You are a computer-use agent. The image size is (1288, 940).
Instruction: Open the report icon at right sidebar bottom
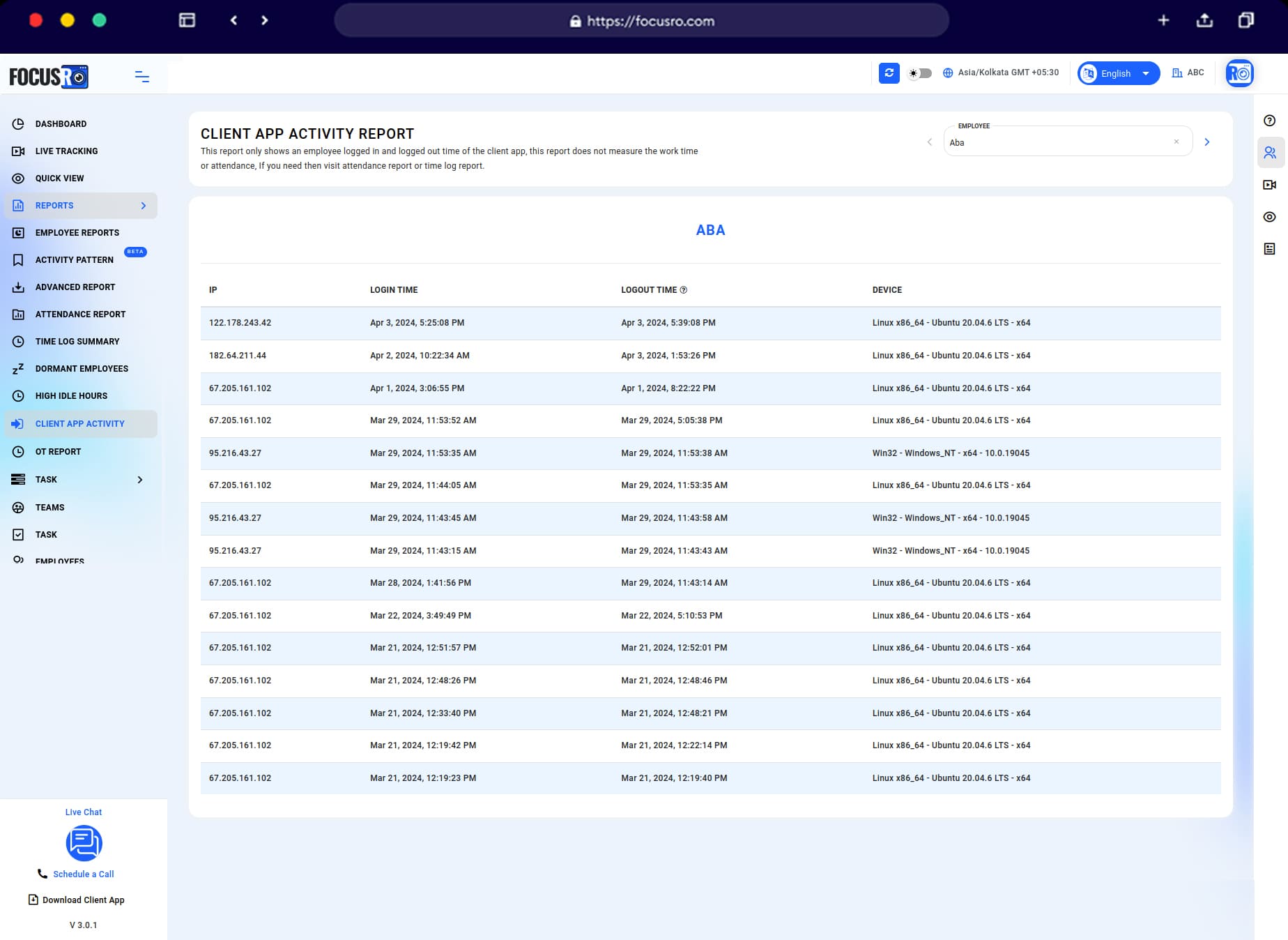click(x=1270, y=248)
